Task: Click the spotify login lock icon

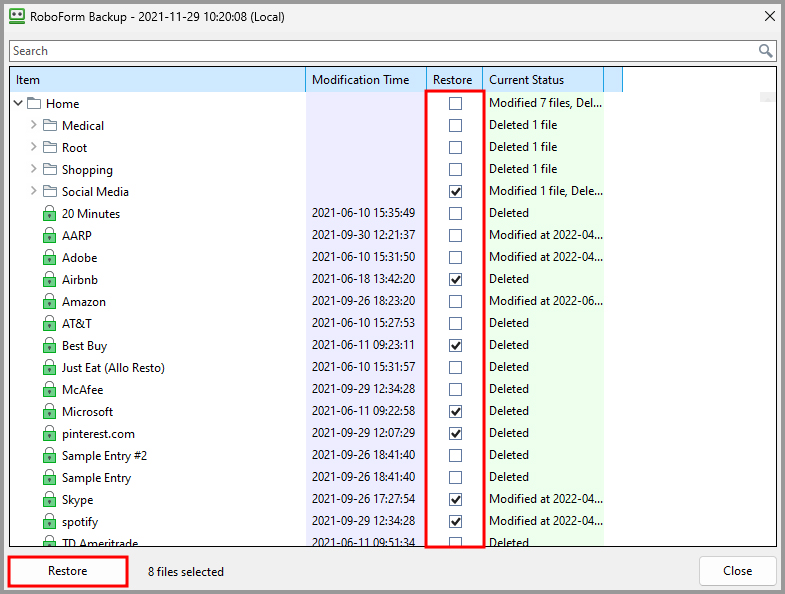Action: tap(49, 521)
